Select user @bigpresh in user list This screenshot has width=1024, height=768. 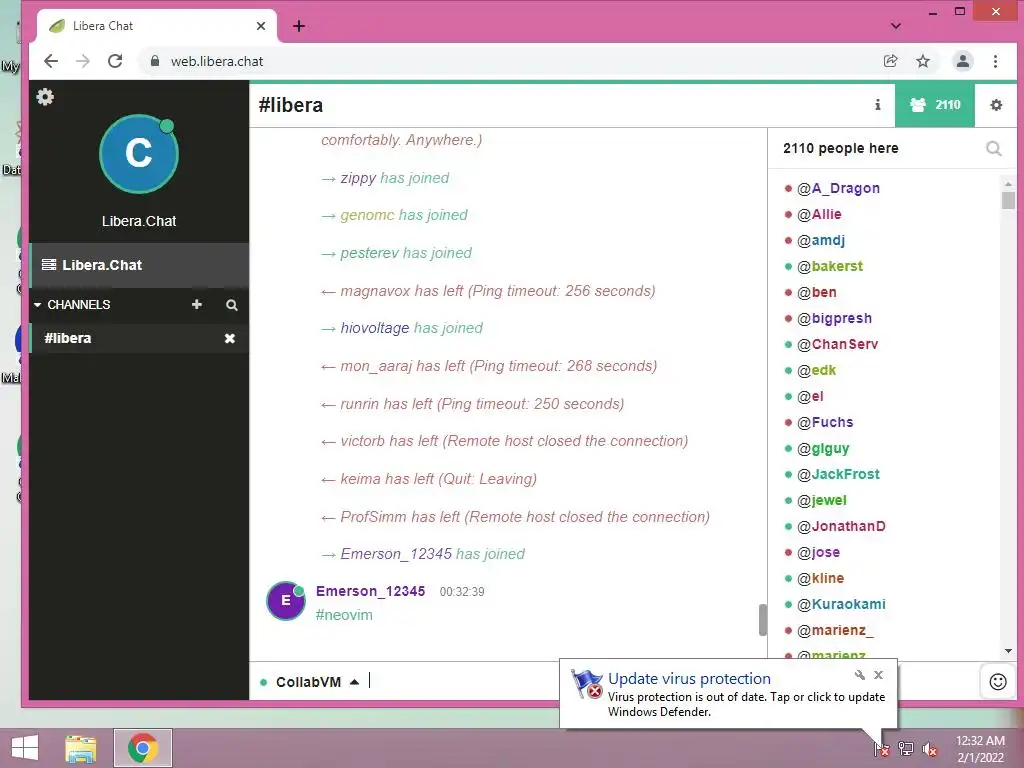coord(834,319)
